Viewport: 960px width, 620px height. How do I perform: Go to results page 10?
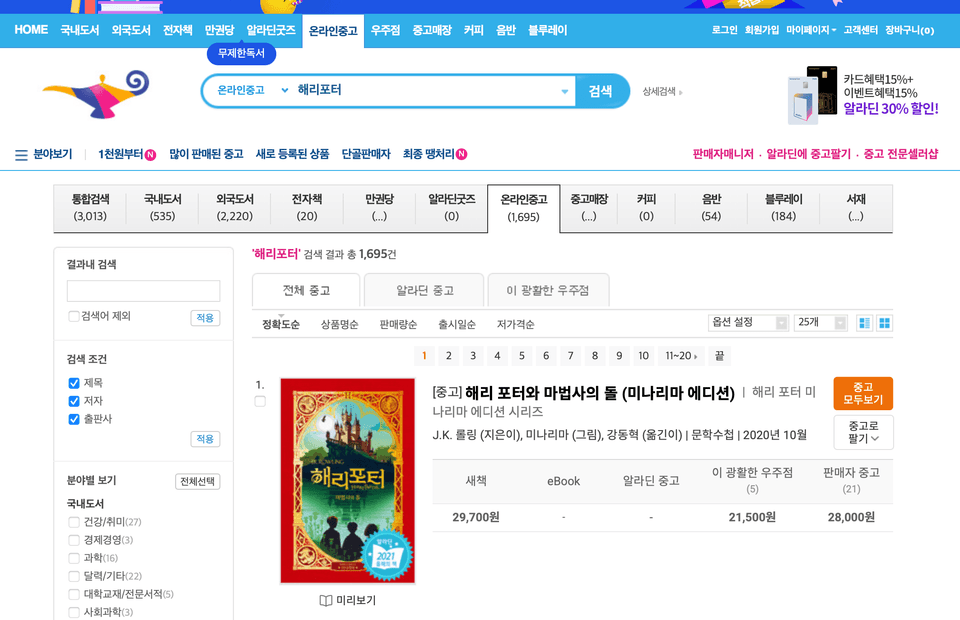click(643, 356)
